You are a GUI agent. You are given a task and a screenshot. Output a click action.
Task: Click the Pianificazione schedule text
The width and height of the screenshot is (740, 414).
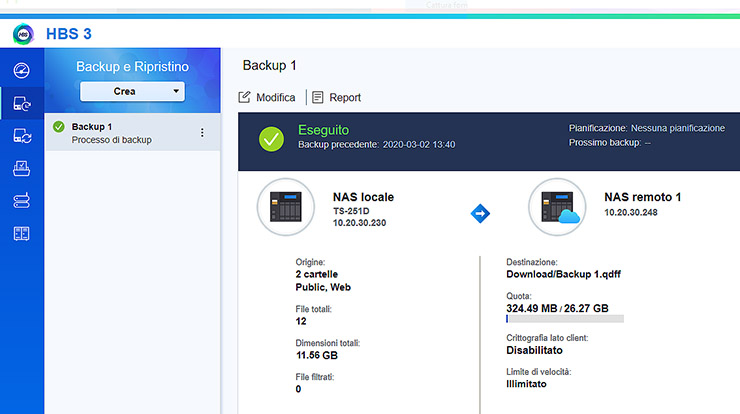tap(646, 128)
